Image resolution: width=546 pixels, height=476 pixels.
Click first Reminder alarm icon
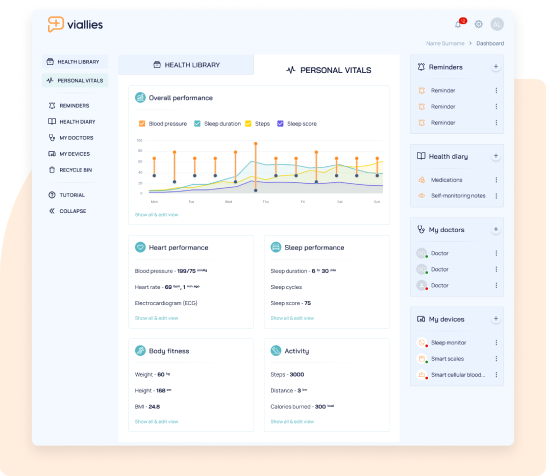coord(422,91)
